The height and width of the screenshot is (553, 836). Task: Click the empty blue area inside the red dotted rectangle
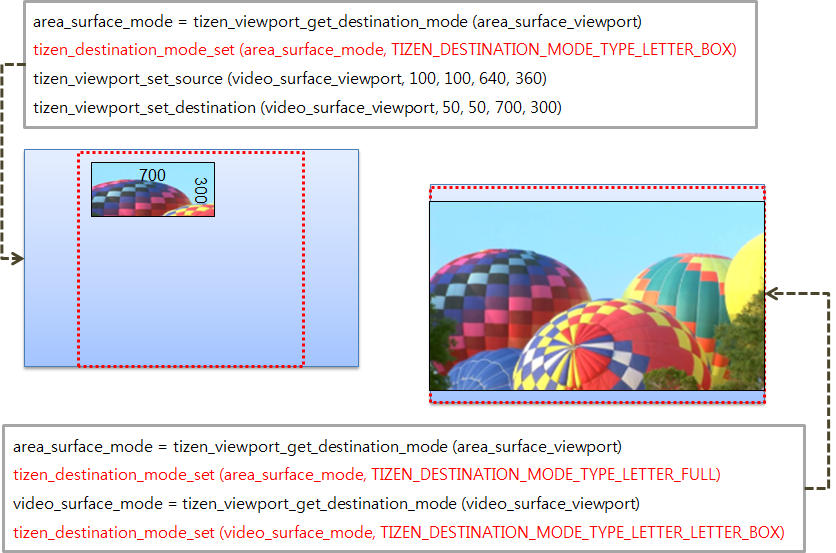pyautogui.click(x=190, y=290)
